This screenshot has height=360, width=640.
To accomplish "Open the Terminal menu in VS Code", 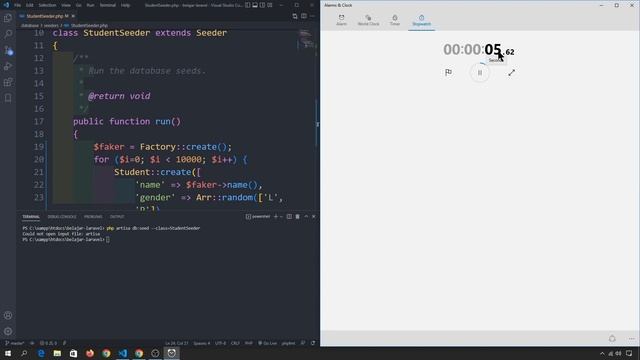I will pos(108,5).
